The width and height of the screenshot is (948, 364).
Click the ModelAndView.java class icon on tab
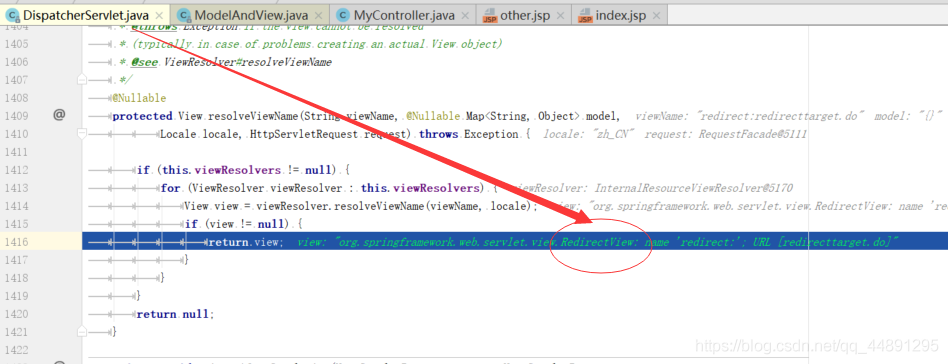coord(184,15)
